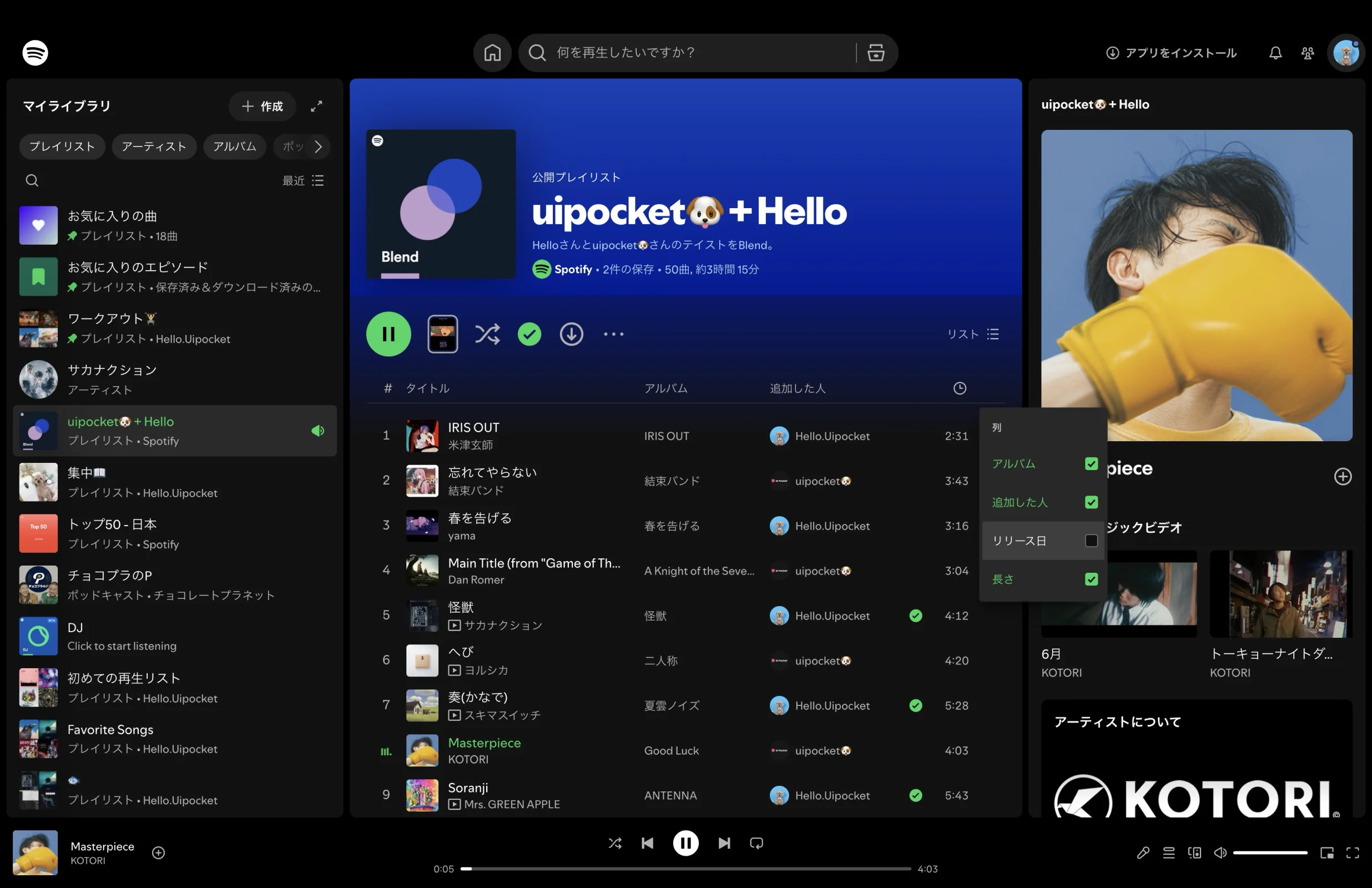
Task: Download the playlist
Action: pyautogui.click(x=571, y=334)
